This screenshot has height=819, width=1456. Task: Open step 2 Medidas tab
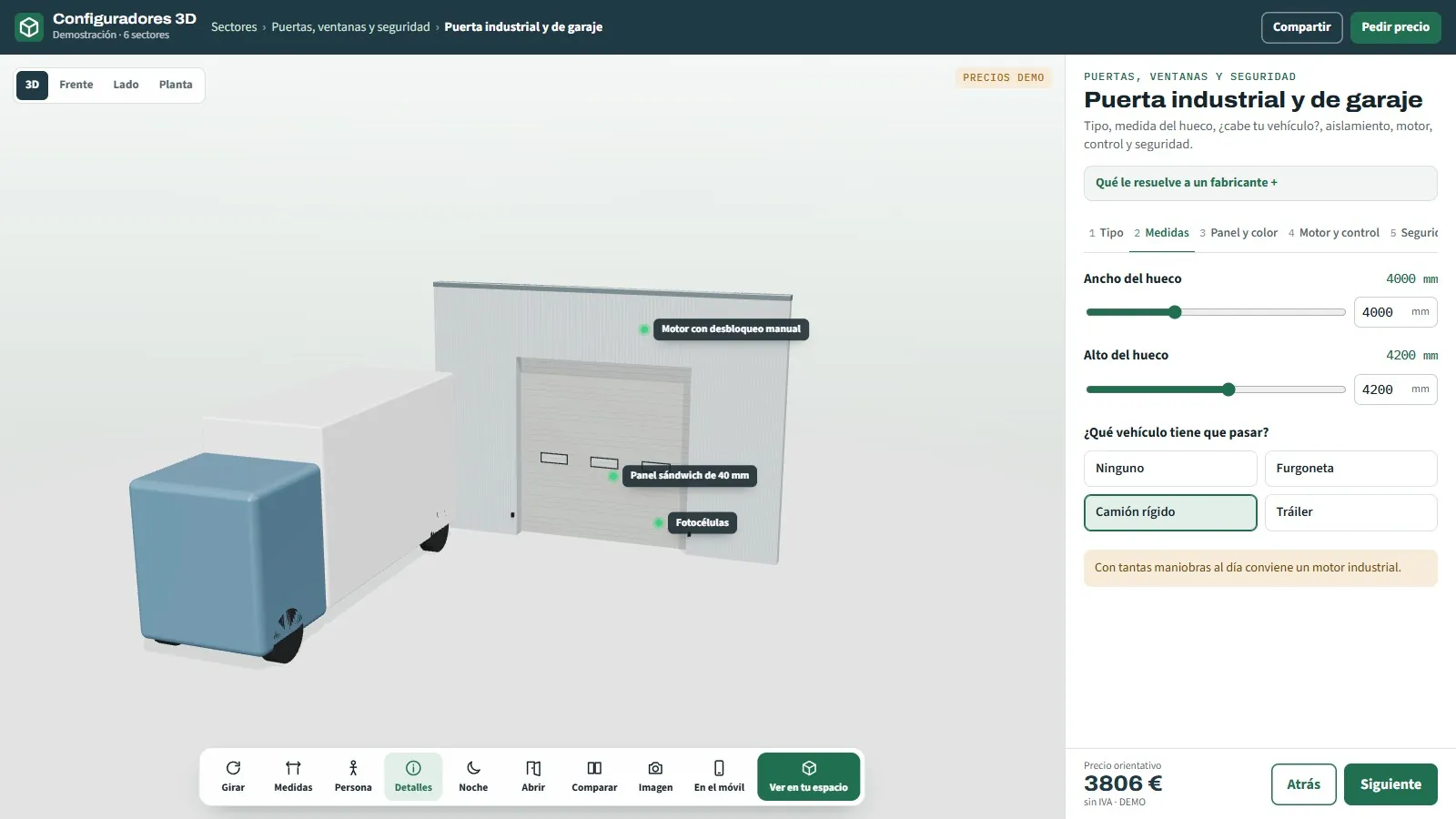(x=1162, y=233)
